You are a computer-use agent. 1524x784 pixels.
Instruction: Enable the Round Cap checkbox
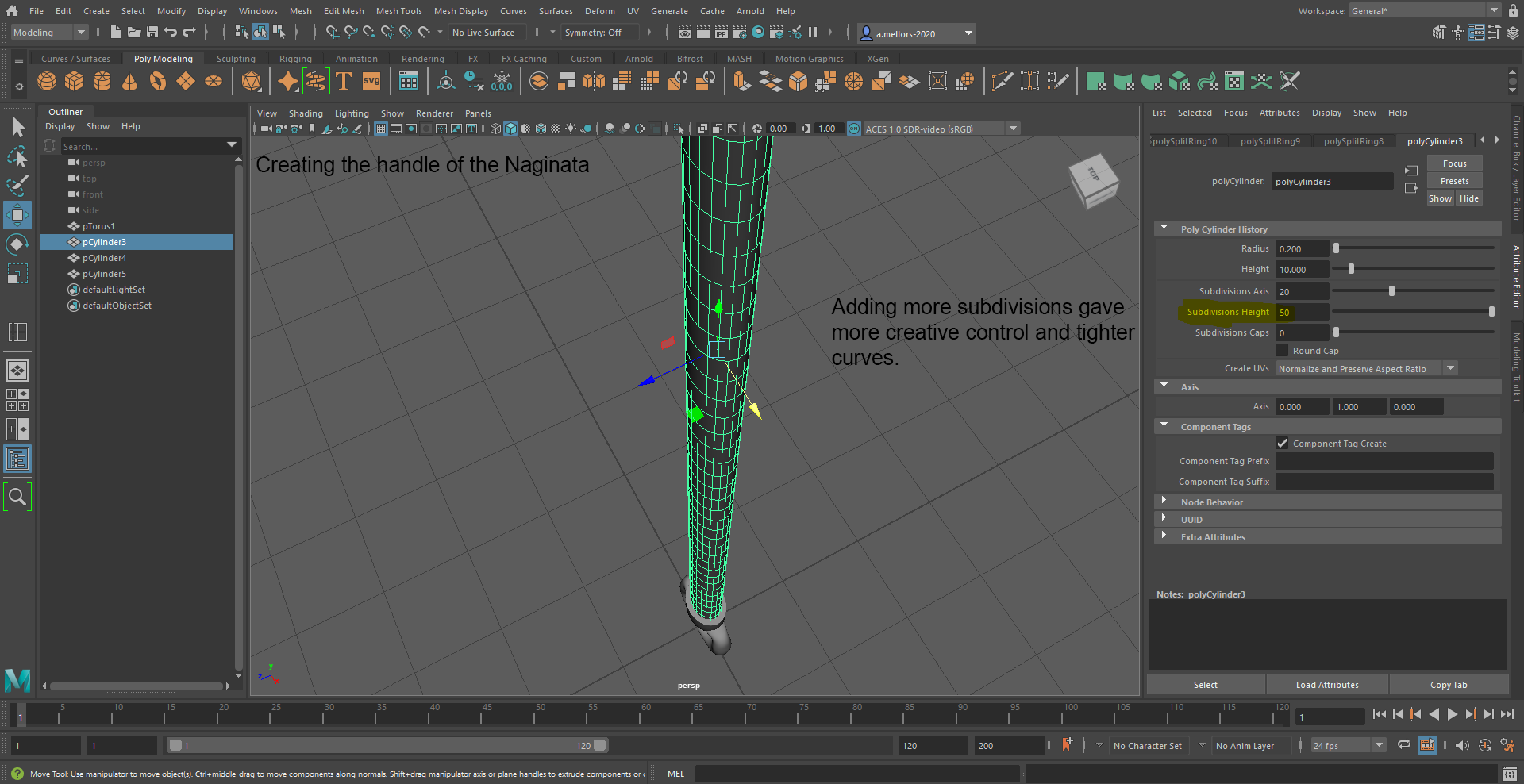[1282, 351]
